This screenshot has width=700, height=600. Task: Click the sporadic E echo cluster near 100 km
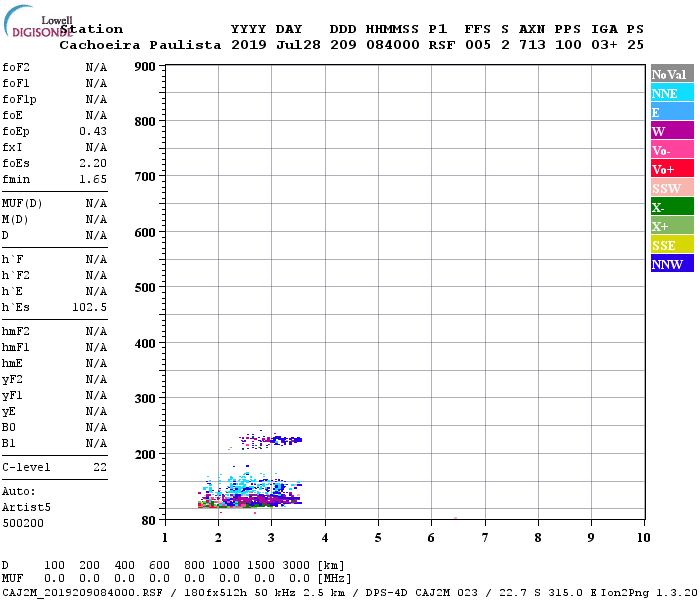click(x=250, y=493)
